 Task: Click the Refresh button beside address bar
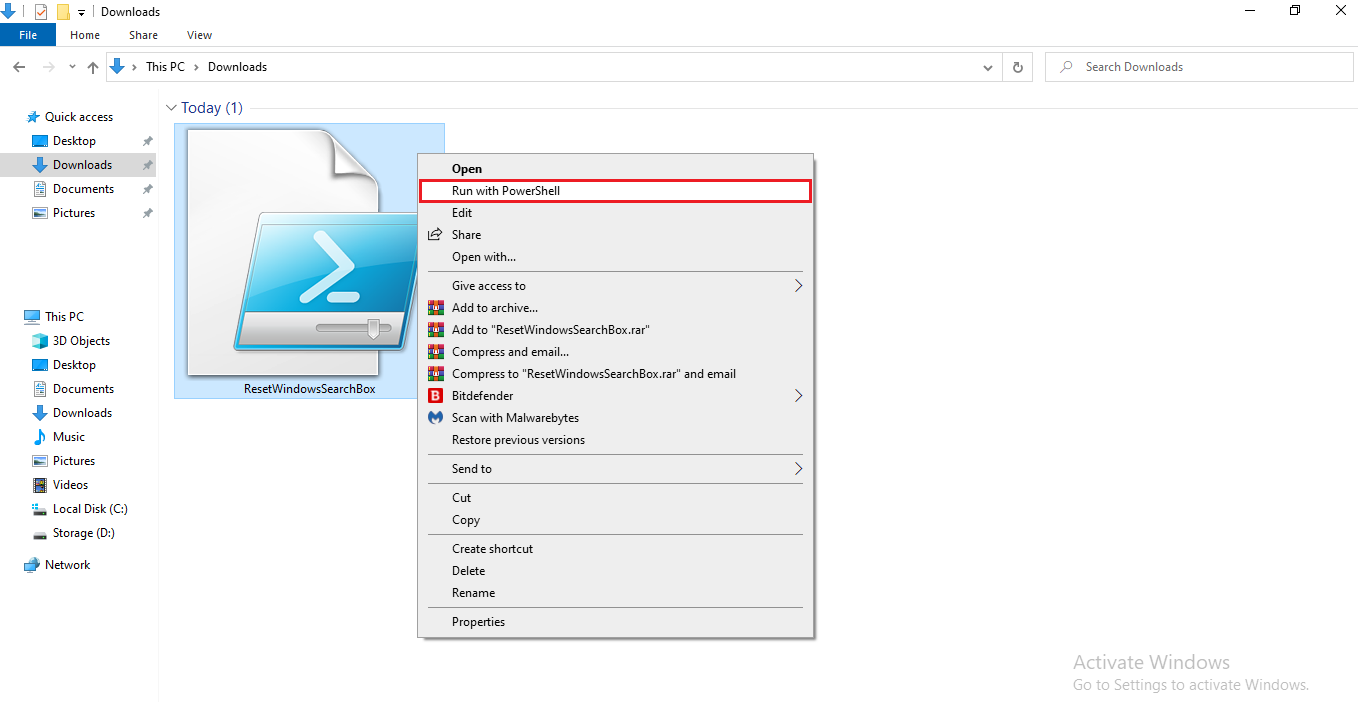tap(1017, 67)
